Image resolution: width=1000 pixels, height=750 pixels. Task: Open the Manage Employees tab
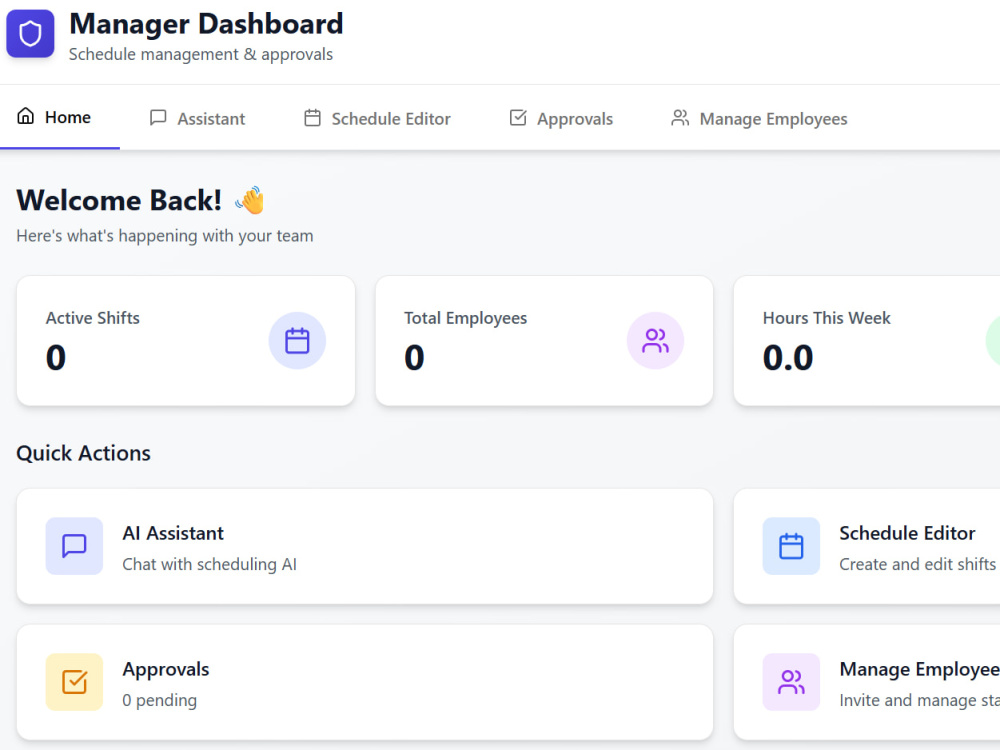(x=759, y=119)
